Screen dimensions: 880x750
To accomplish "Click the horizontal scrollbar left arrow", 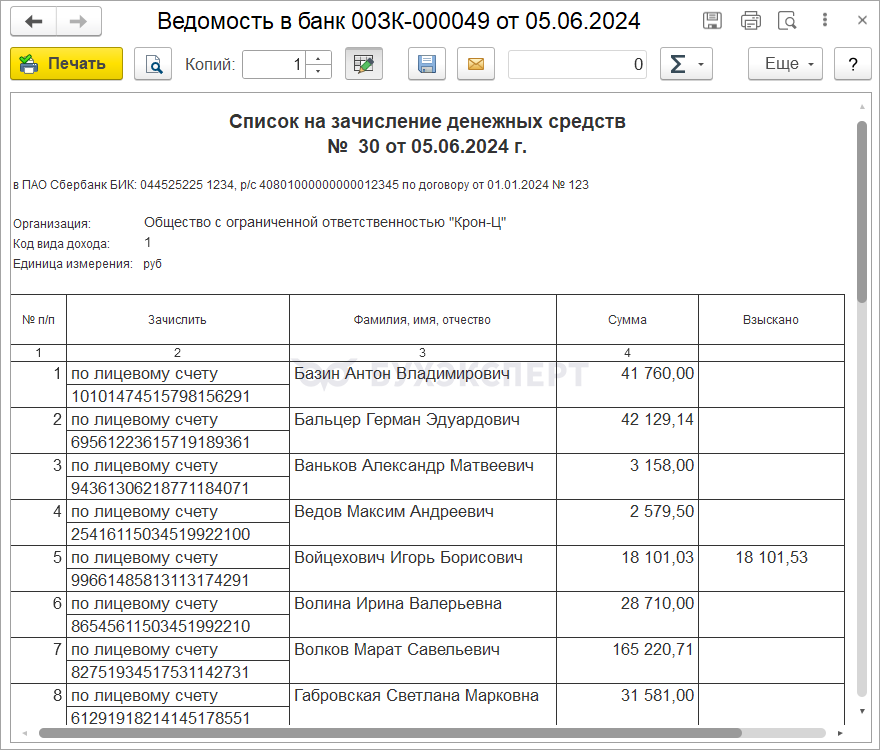I will pyautogui.click(x=25, y=733).
